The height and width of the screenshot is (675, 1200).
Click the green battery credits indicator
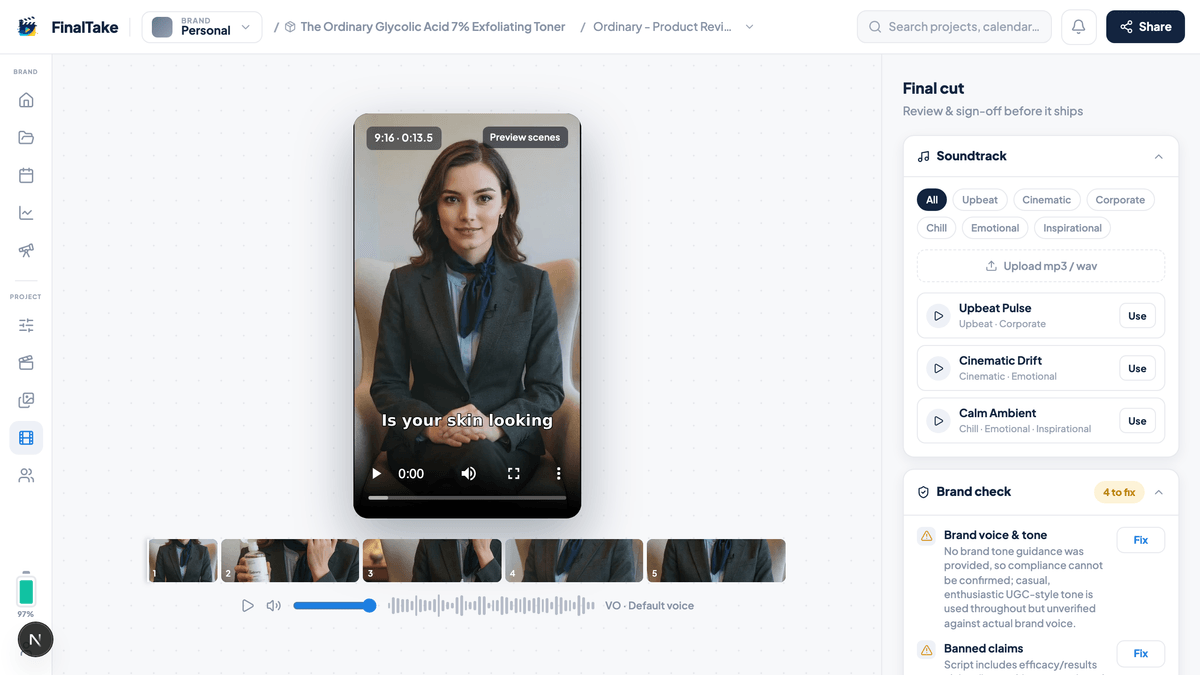(x=26, y=590)
